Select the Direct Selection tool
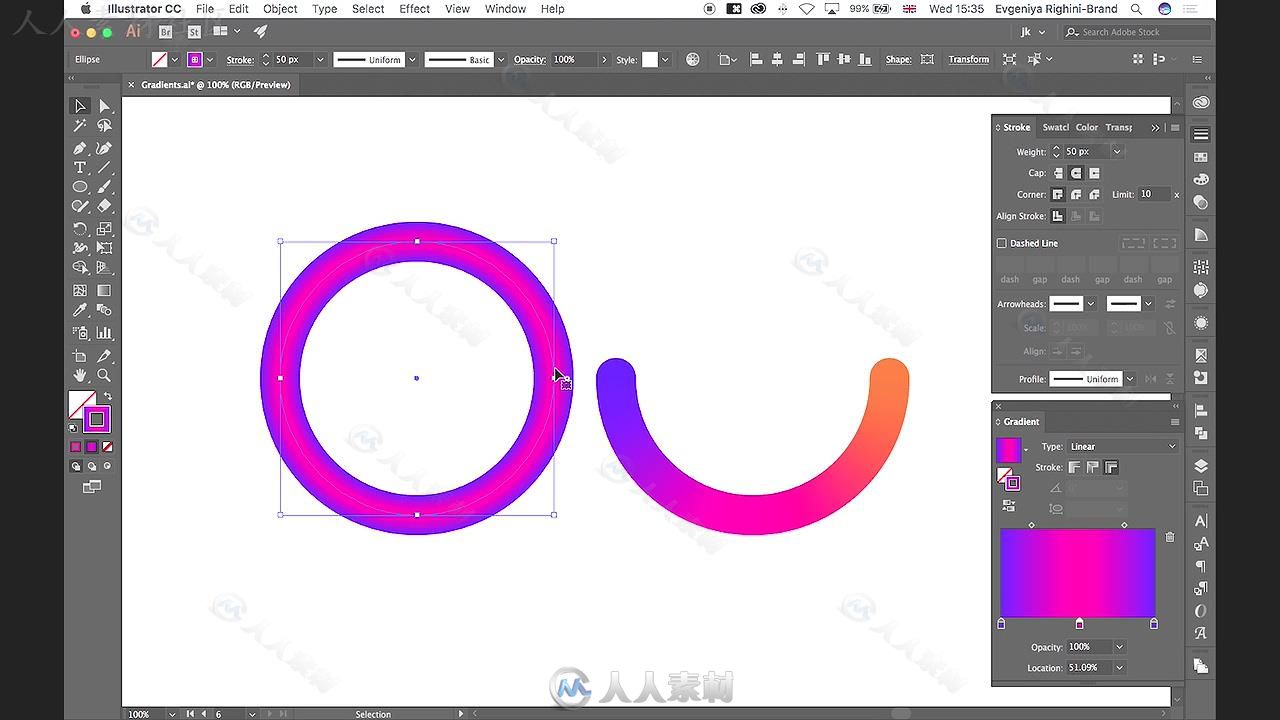The height and width of the screenshot is (720, 1280). tap(104, 106)
